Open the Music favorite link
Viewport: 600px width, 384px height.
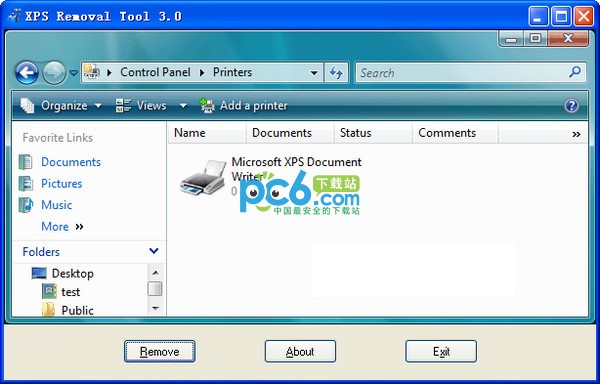[57, 205]
